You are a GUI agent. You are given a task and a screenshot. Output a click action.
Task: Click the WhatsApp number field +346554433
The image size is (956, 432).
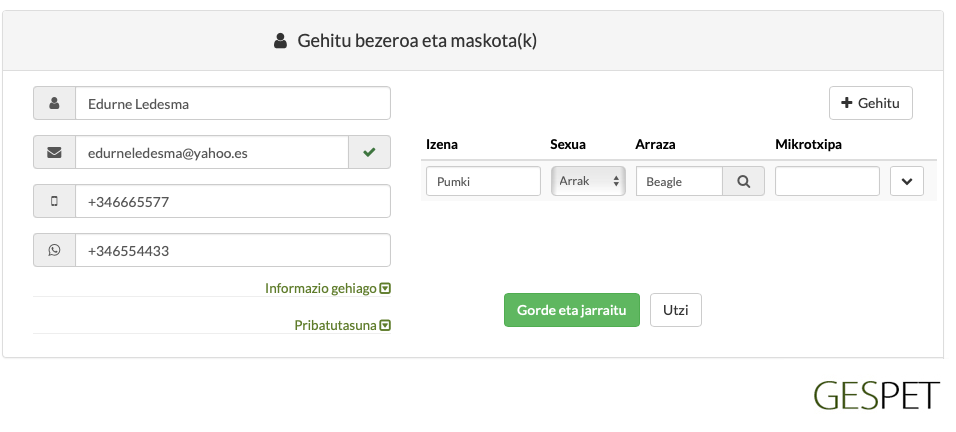[233, 250]
